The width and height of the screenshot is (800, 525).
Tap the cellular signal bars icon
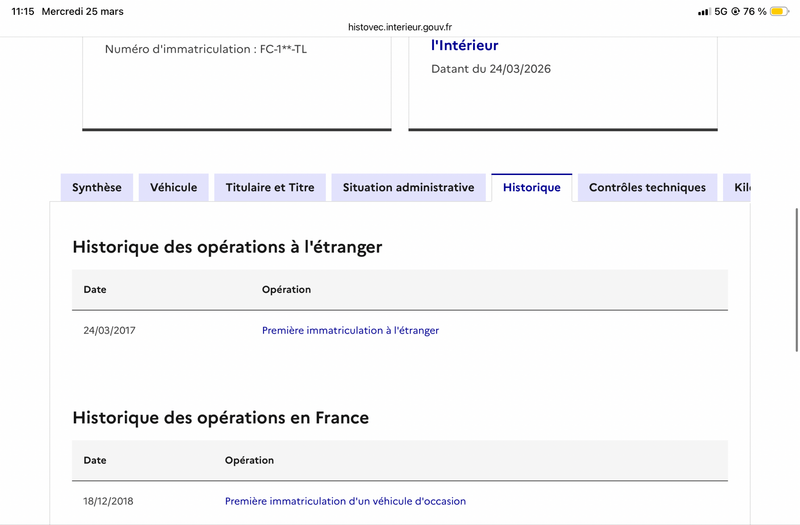click(x=703, y=12)
